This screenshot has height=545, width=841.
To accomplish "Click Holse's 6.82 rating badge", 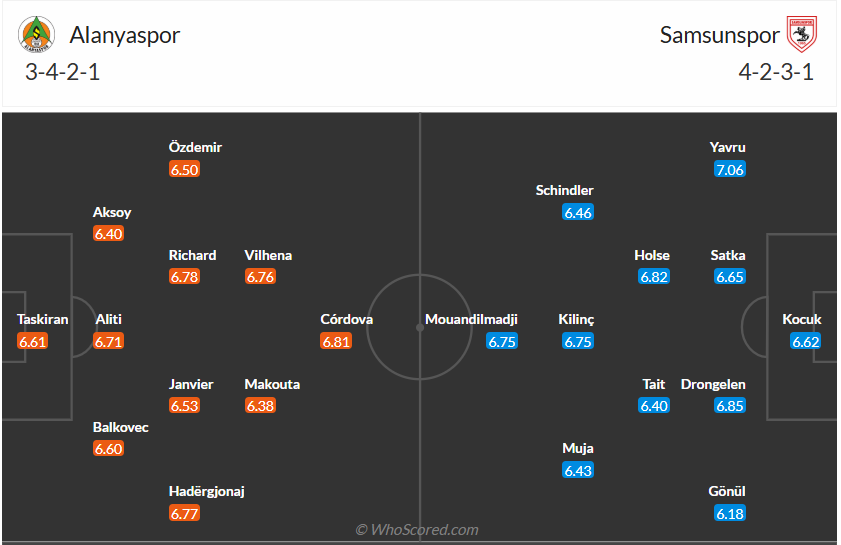I will pyautogui.click(x=654, y=276).
